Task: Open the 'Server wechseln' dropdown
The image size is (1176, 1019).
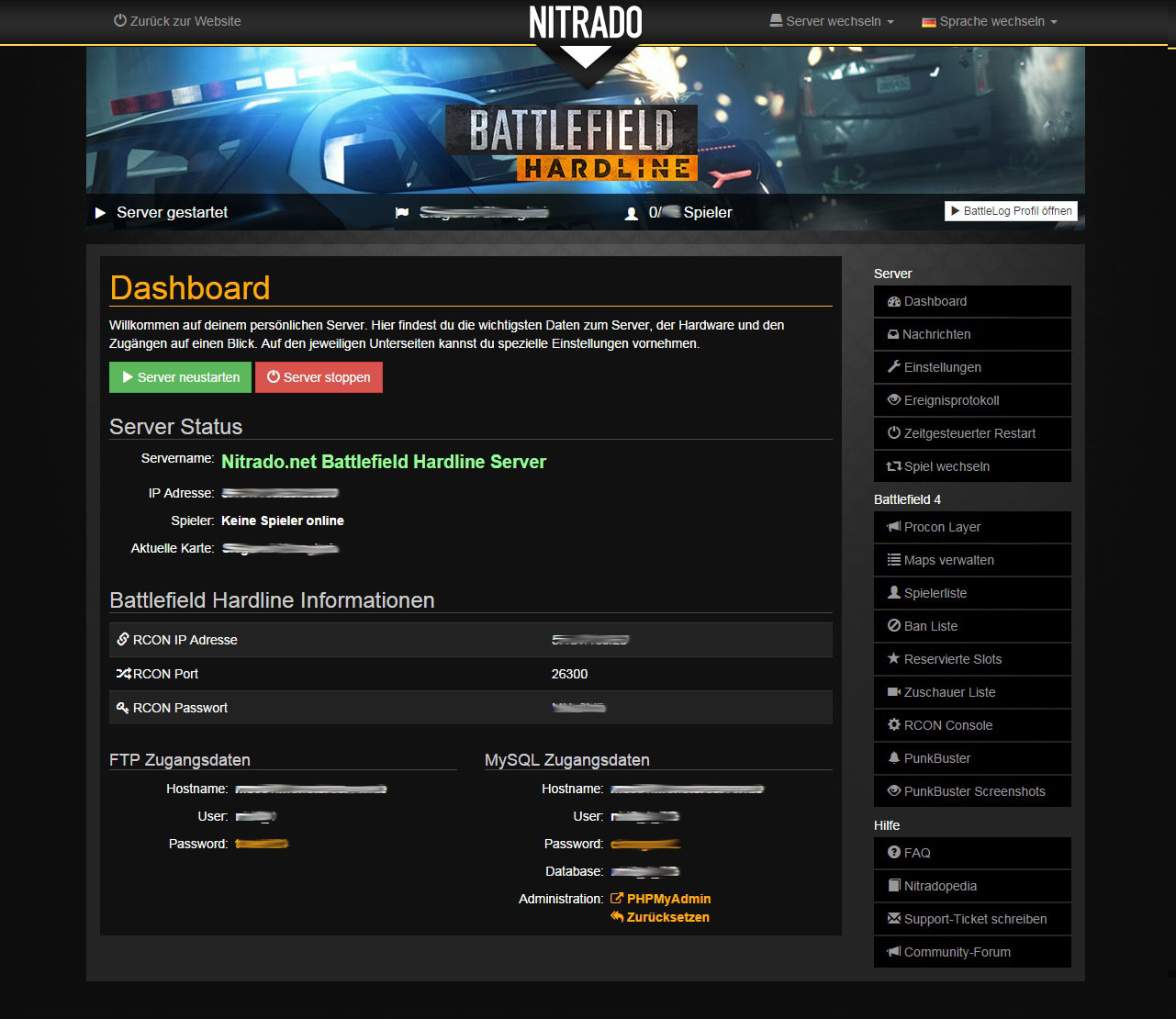Action: (832, 21)
